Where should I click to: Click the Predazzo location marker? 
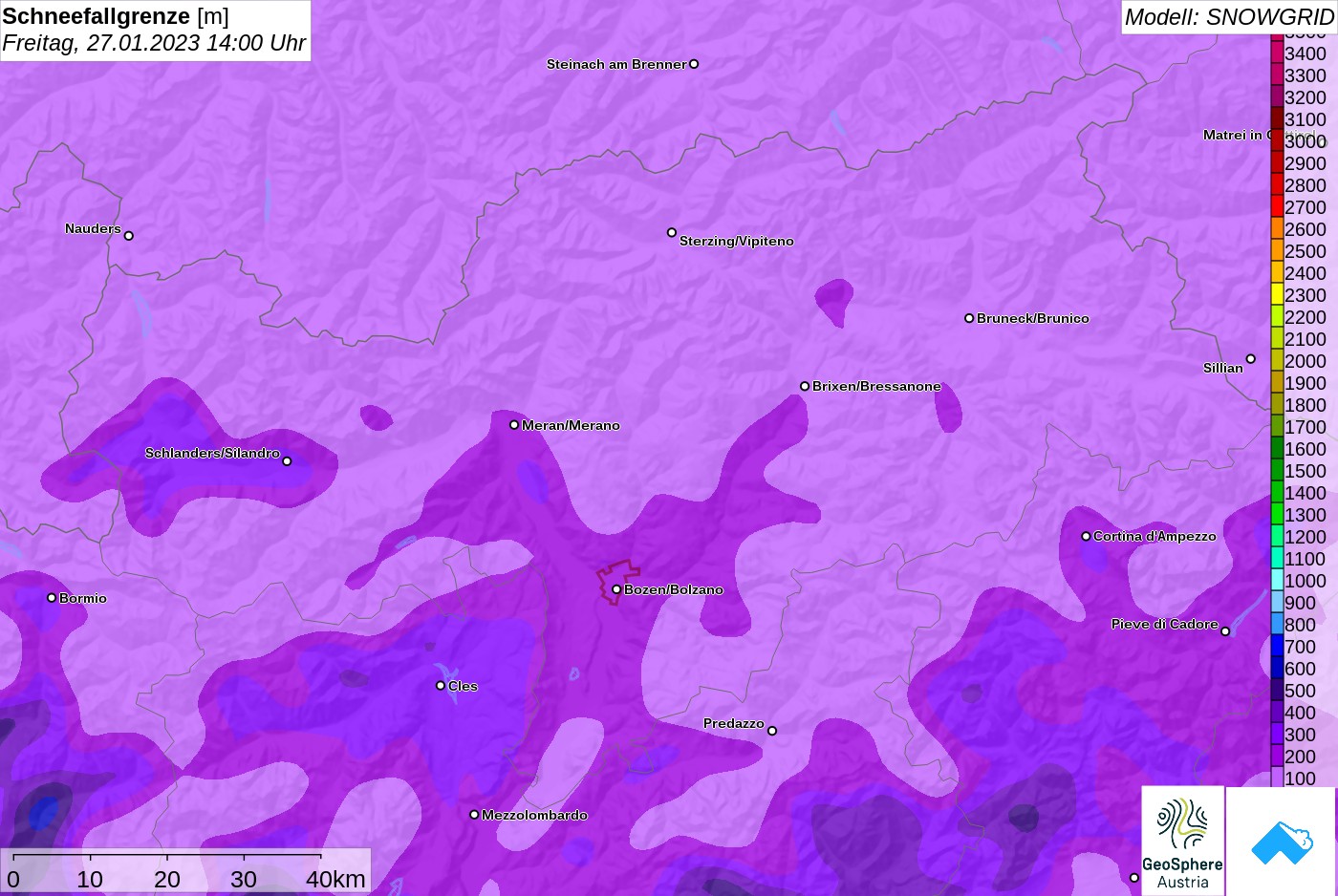(772, 731)
